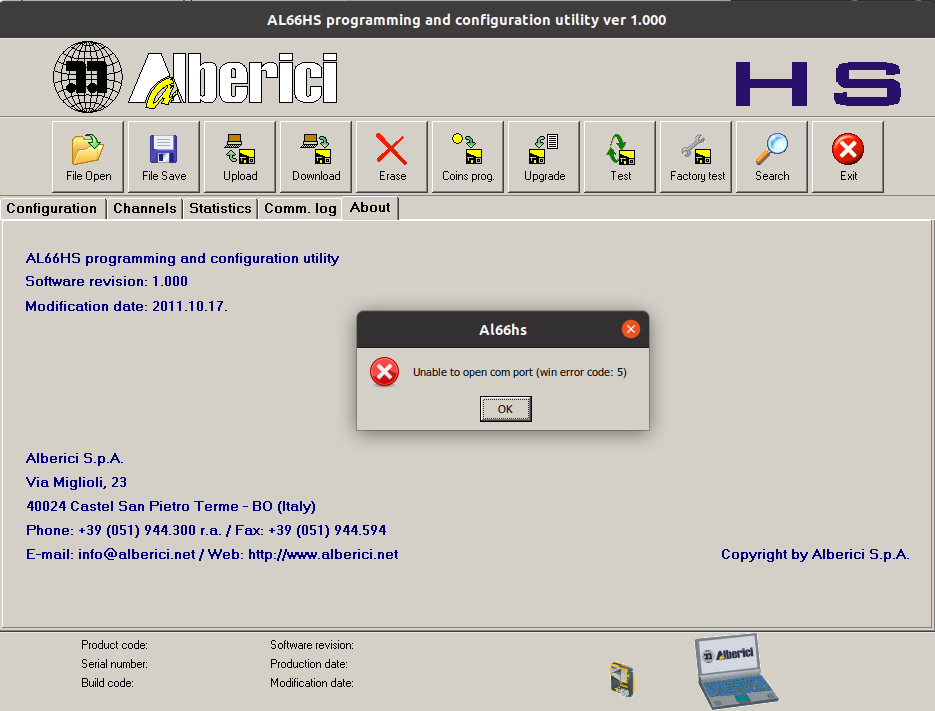Image resolution: width=935 pixels, height=711 pixels.
Task: Click the 'Product code:' status label
Action: tap(114, 645)
